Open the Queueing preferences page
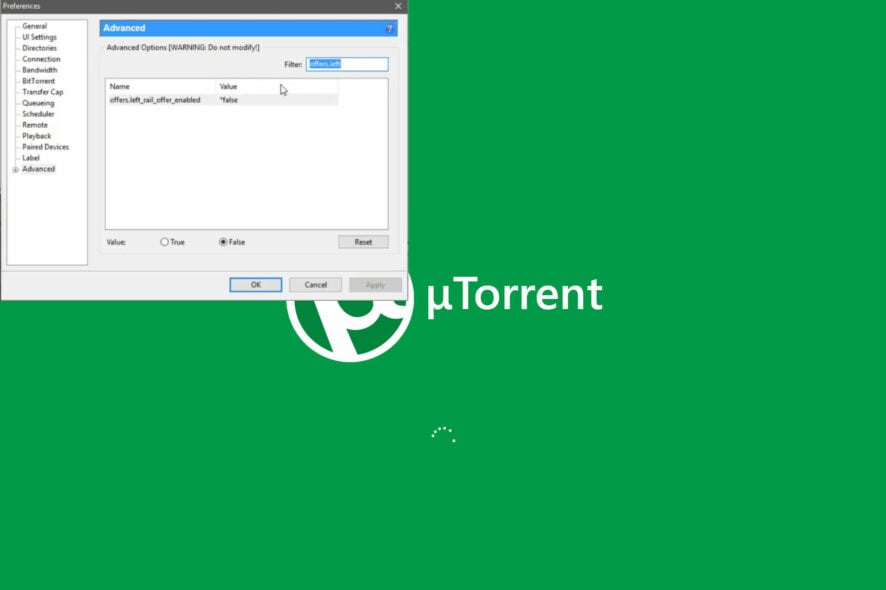This screenshot has width=886, height=590. tap(37, 103)
